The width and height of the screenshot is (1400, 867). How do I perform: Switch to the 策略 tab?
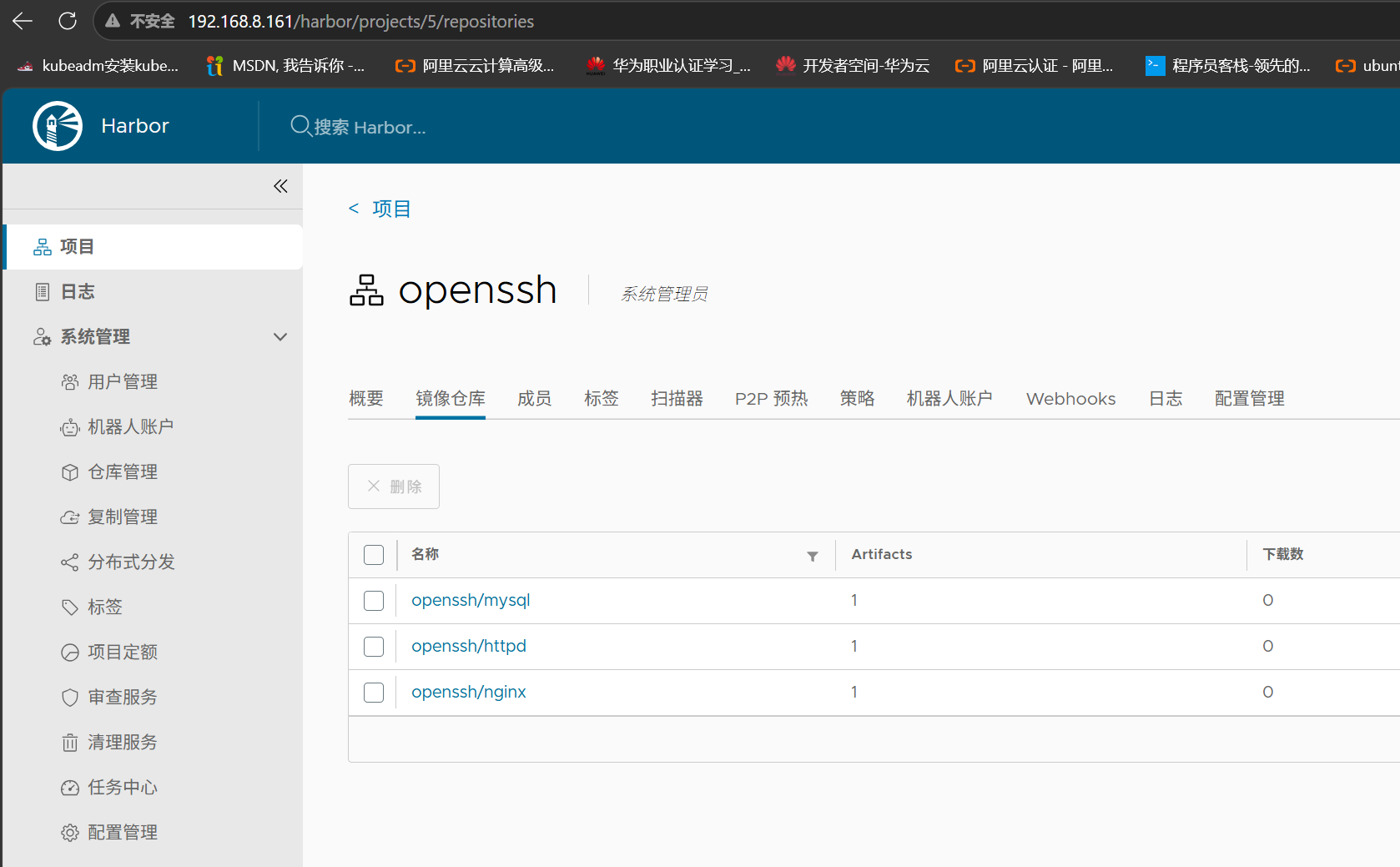pos(858,399)
